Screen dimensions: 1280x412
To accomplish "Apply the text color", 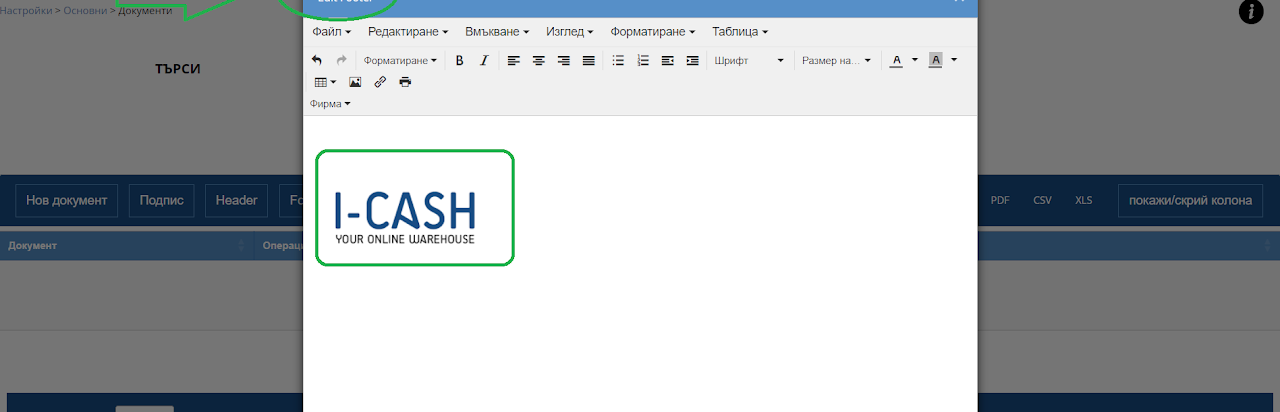I will 897,61.
